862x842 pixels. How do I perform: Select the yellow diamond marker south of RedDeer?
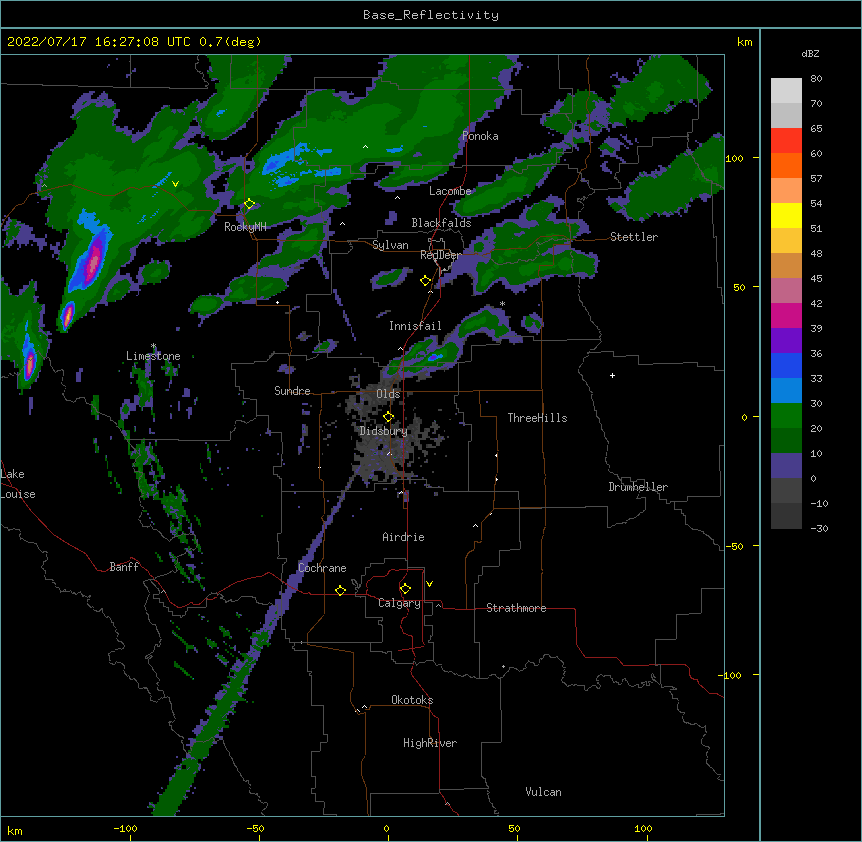click(425, 281)
